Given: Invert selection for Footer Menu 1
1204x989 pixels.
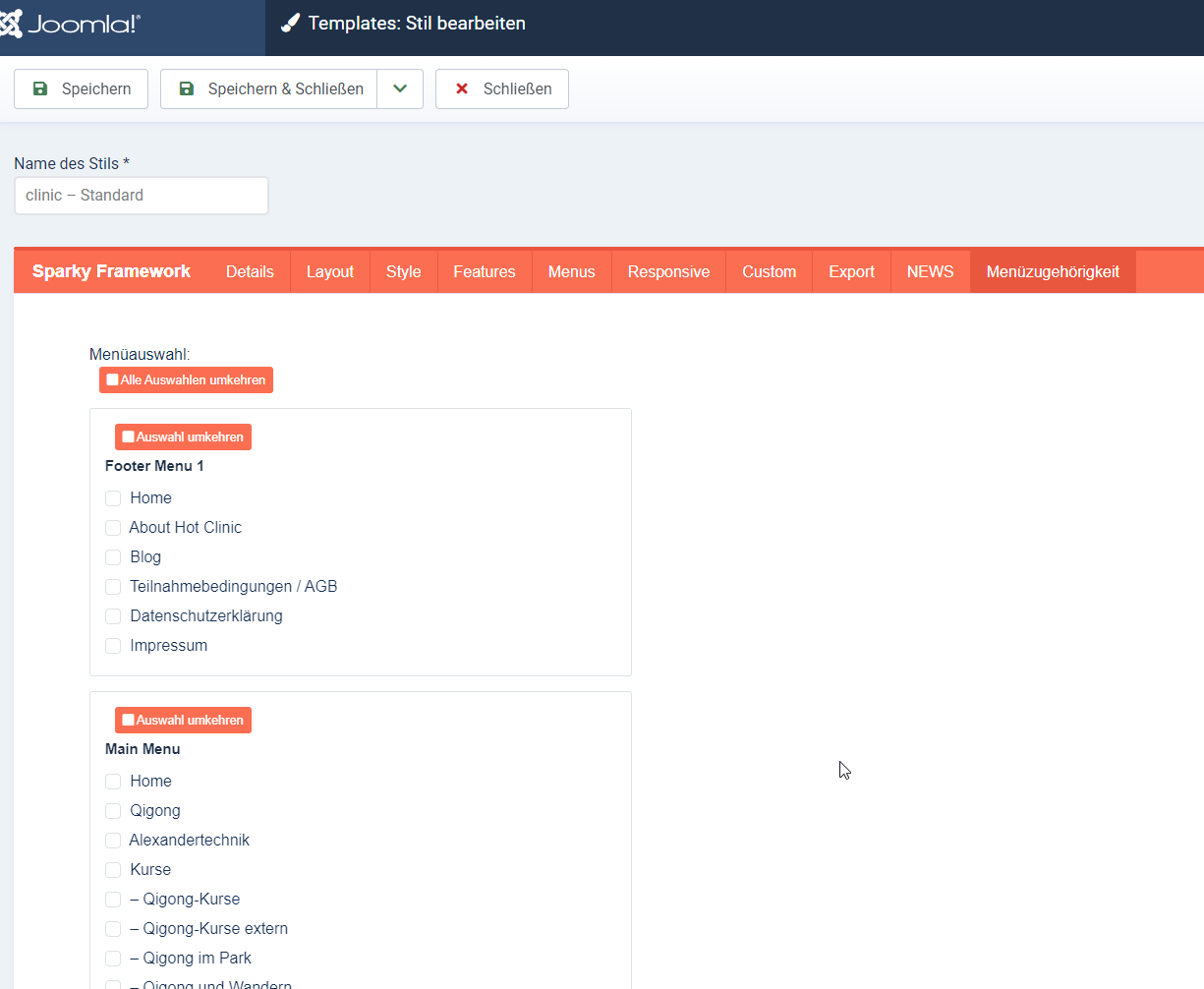Looking at the screenshot, I should (183, 436).
